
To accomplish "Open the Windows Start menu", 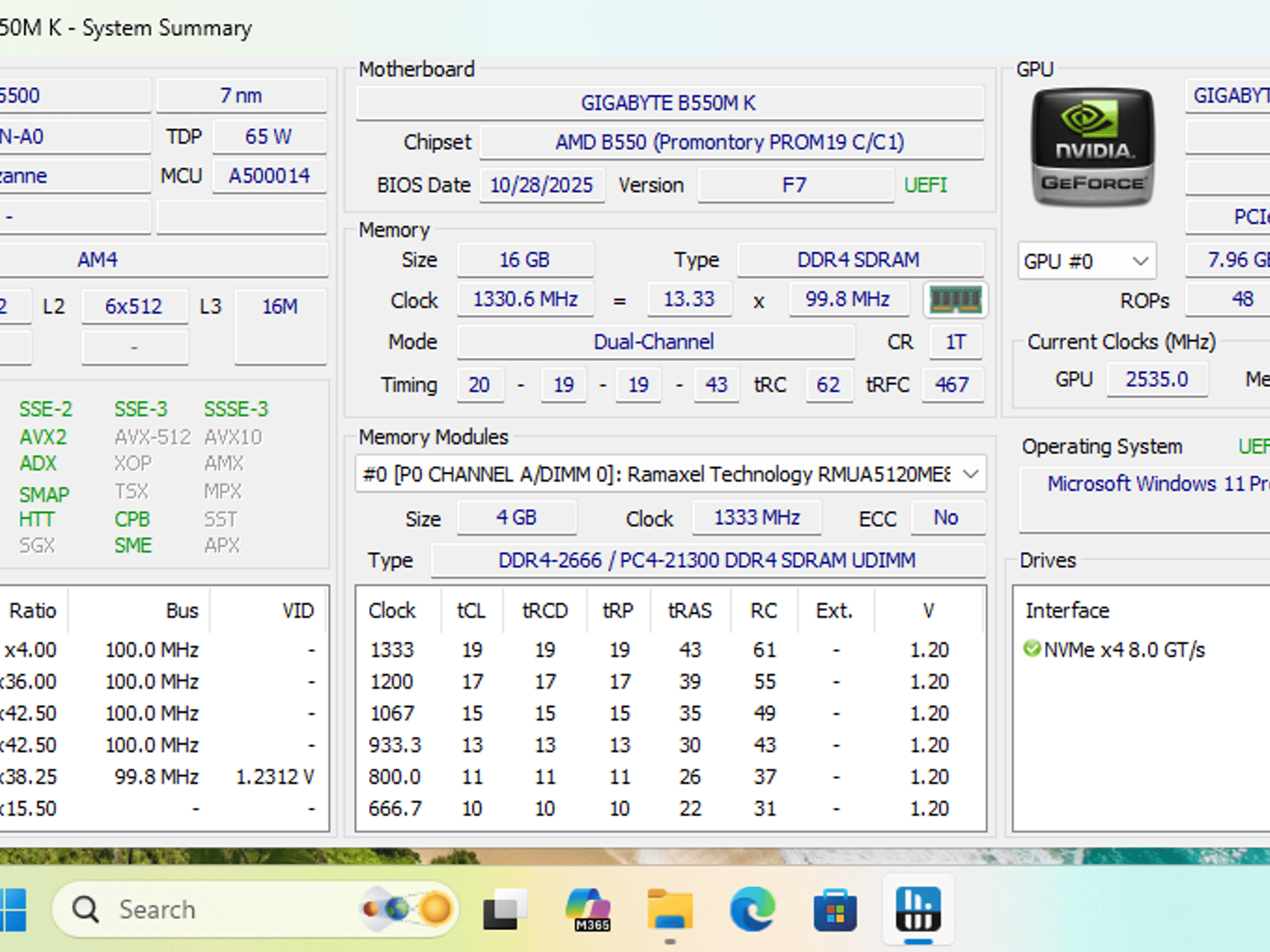I will tap(12, 909).
